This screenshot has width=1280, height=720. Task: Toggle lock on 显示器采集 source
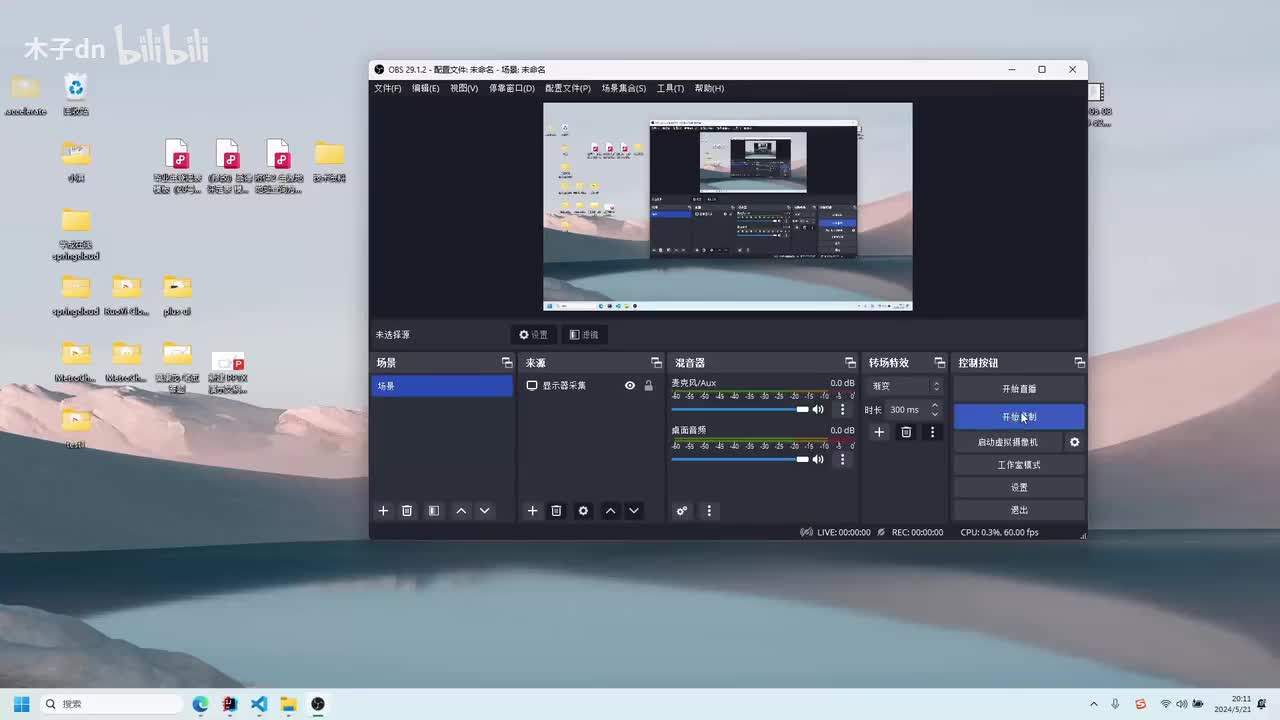648,385
